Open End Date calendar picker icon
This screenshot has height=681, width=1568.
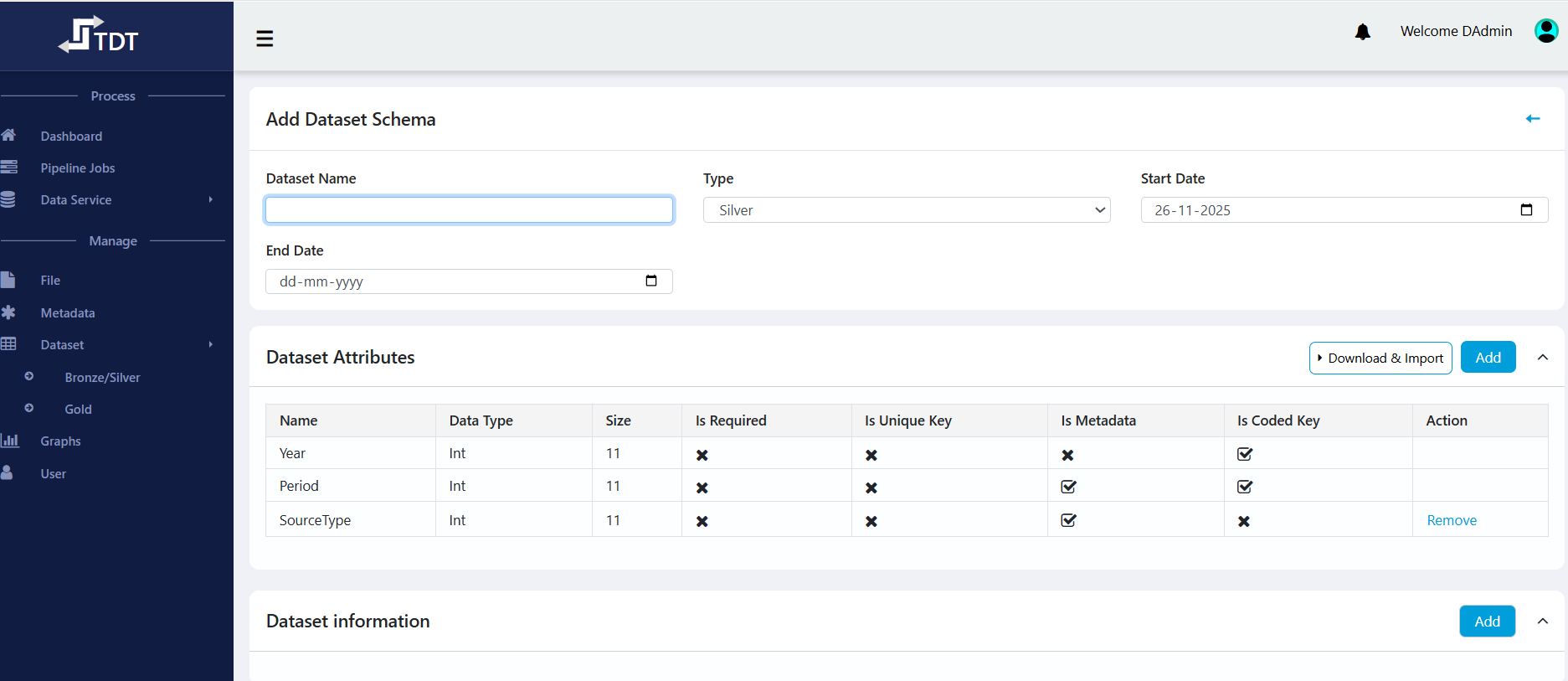(x=650, y=281)
